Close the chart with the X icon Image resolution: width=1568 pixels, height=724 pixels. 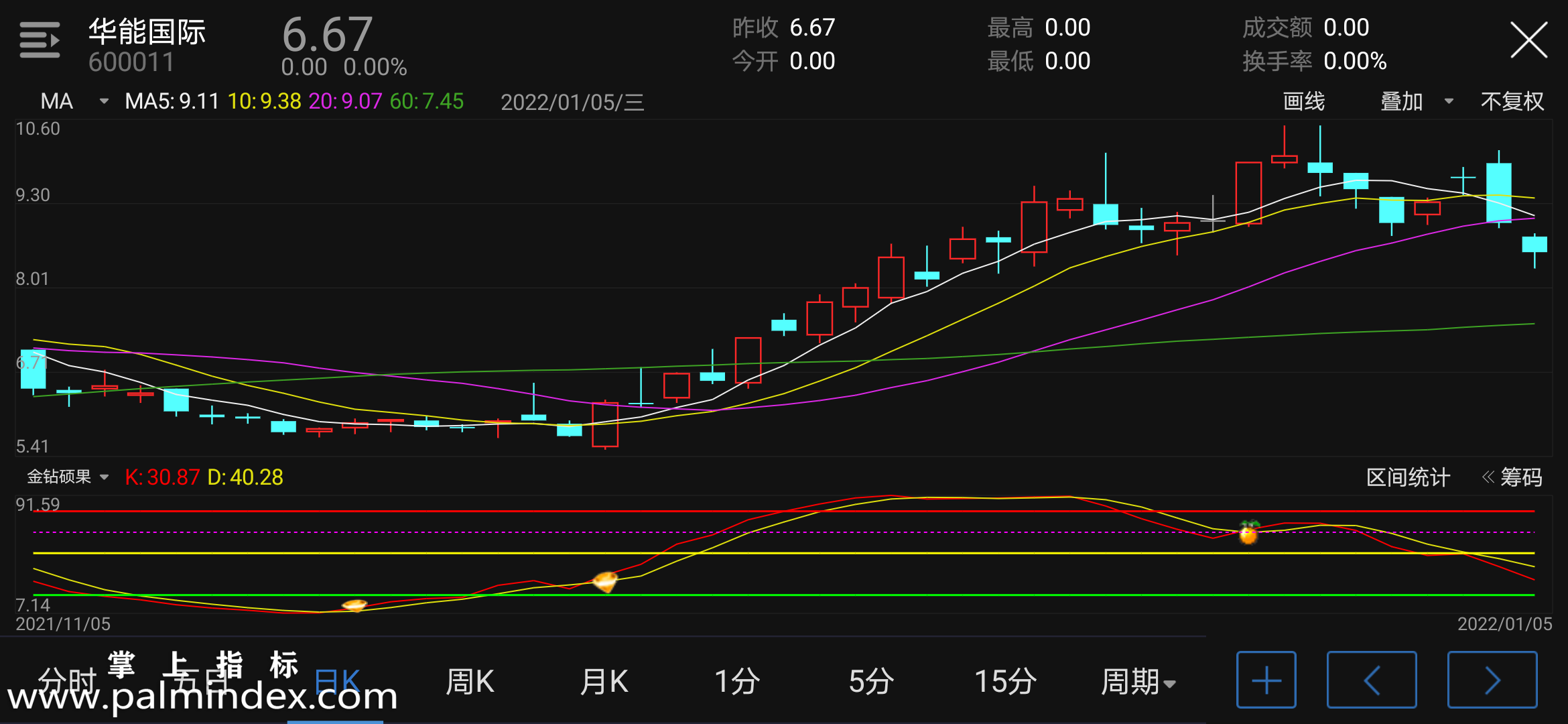(x=1528, y=40)
